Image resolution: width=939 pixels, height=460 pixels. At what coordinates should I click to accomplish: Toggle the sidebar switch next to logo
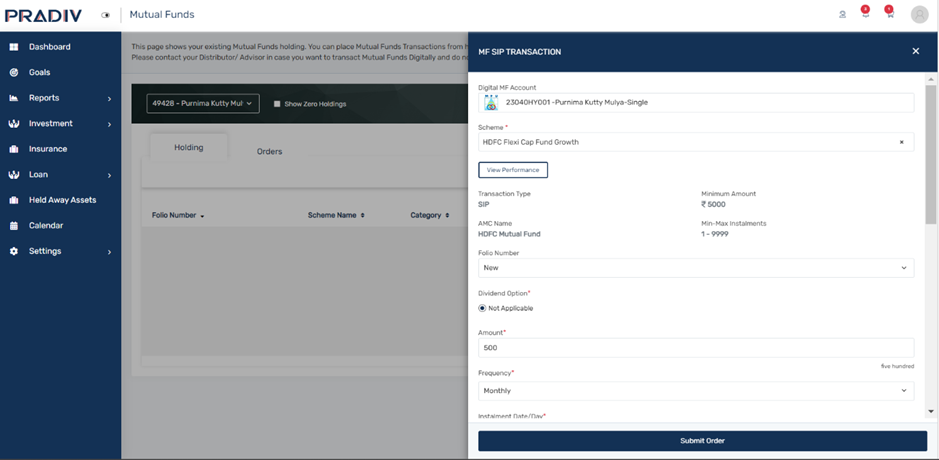(106, 16)
